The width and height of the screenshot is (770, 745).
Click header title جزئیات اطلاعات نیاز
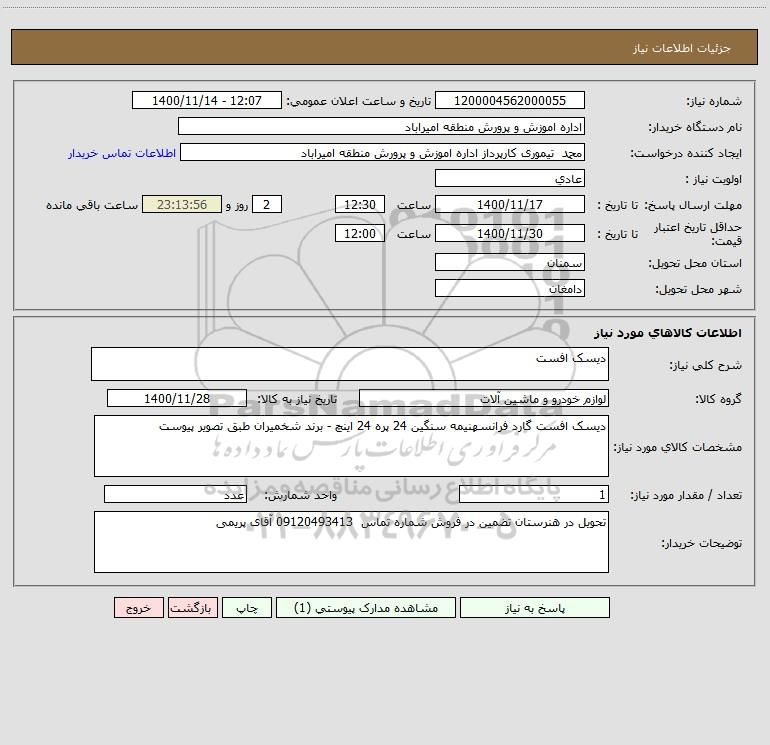pyautogui.click(x=682, y=48)
